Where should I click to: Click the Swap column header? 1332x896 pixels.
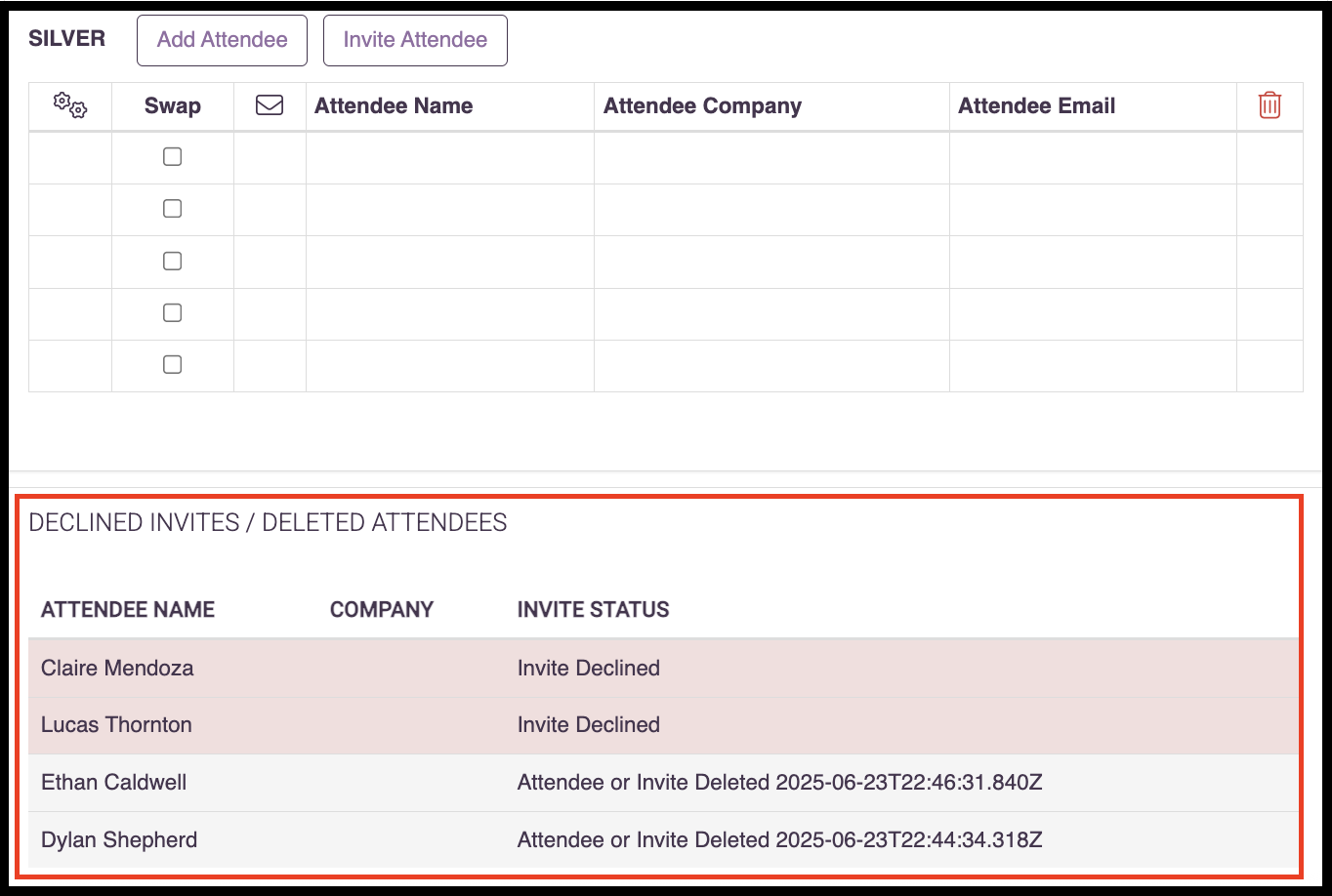[173, 106]
